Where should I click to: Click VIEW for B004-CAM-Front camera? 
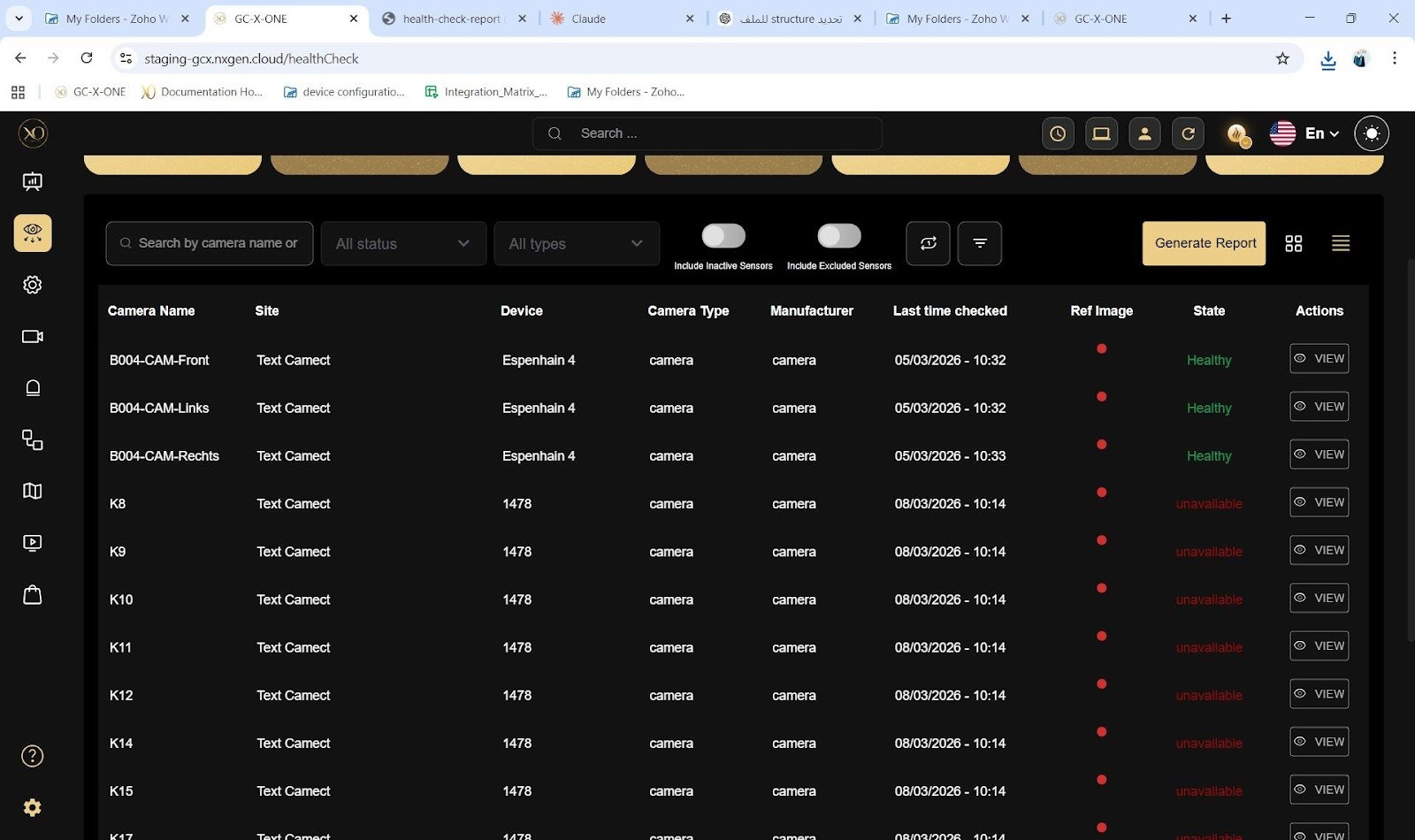point(1319,358)
